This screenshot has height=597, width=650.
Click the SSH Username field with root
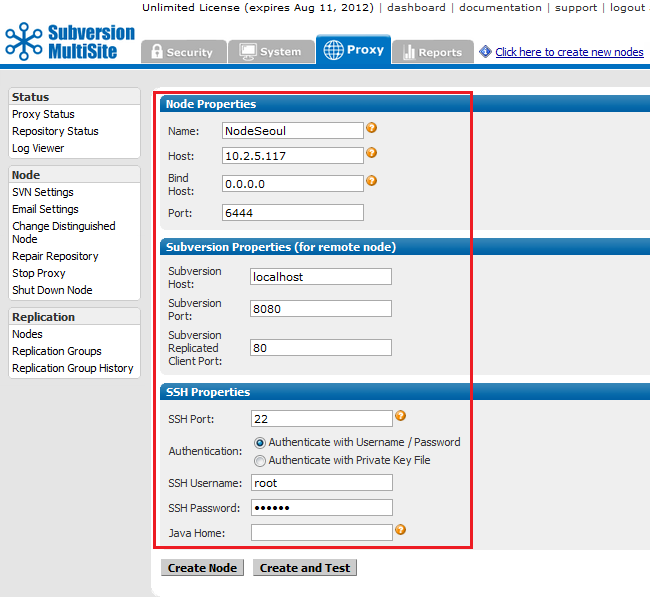(322, 483)
